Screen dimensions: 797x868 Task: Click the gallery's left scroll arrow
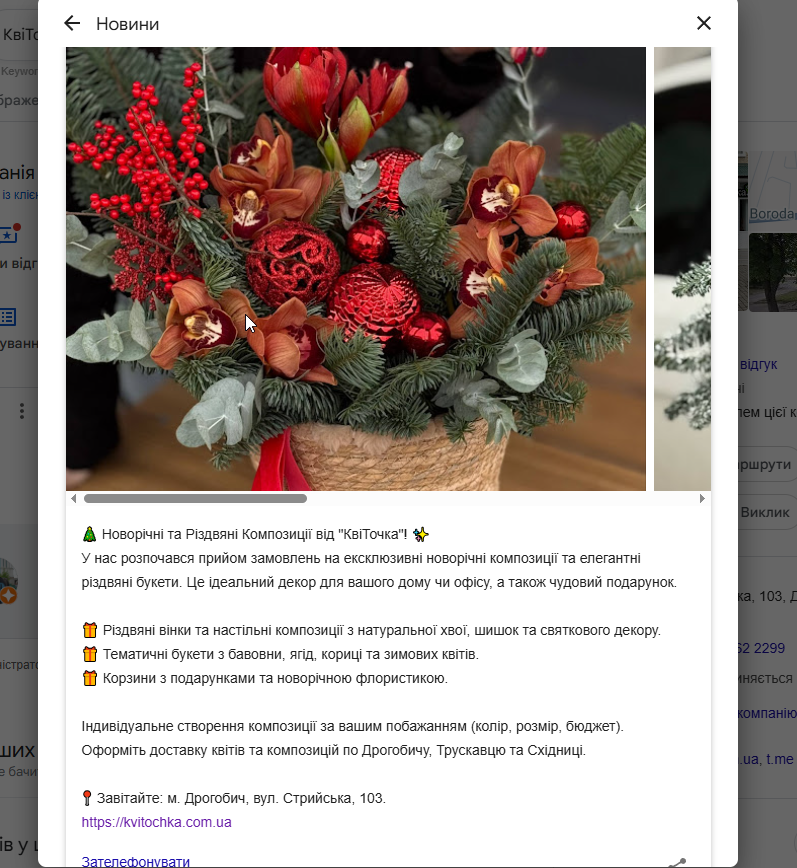[x=74, y=499]
